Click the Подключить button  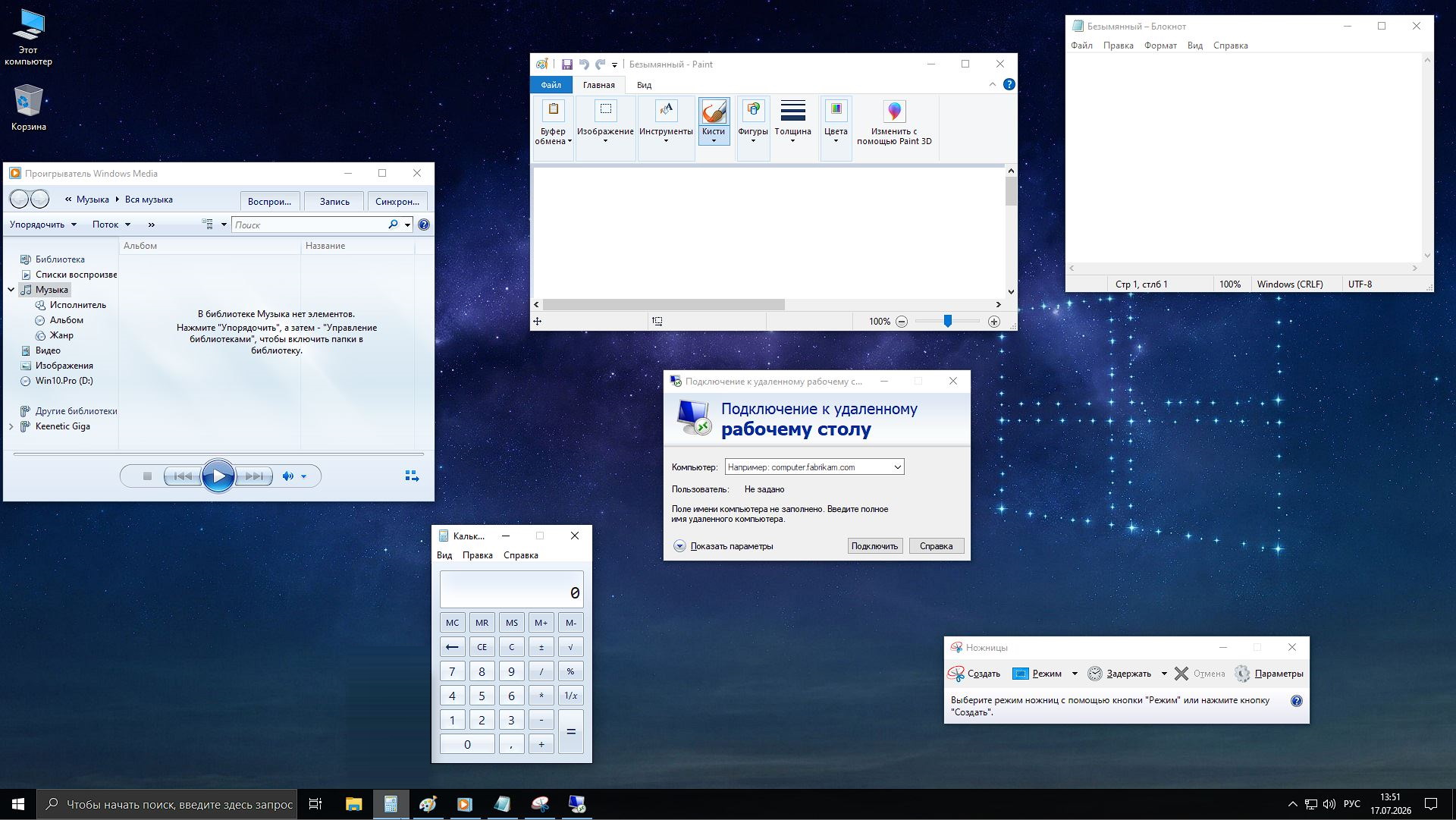click(x=874, y=546)
